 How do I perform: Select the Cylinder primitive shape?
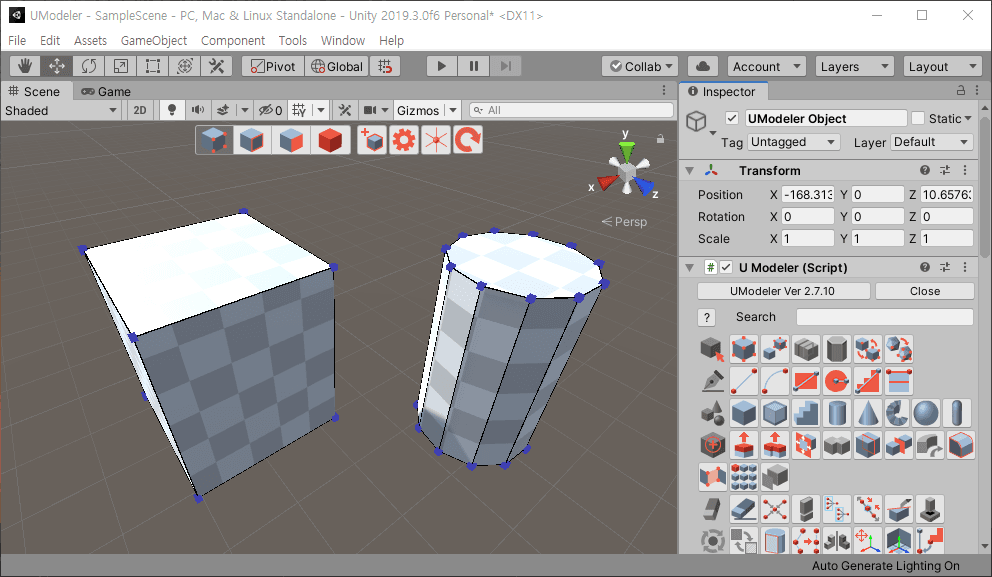[x=837, y=413]
